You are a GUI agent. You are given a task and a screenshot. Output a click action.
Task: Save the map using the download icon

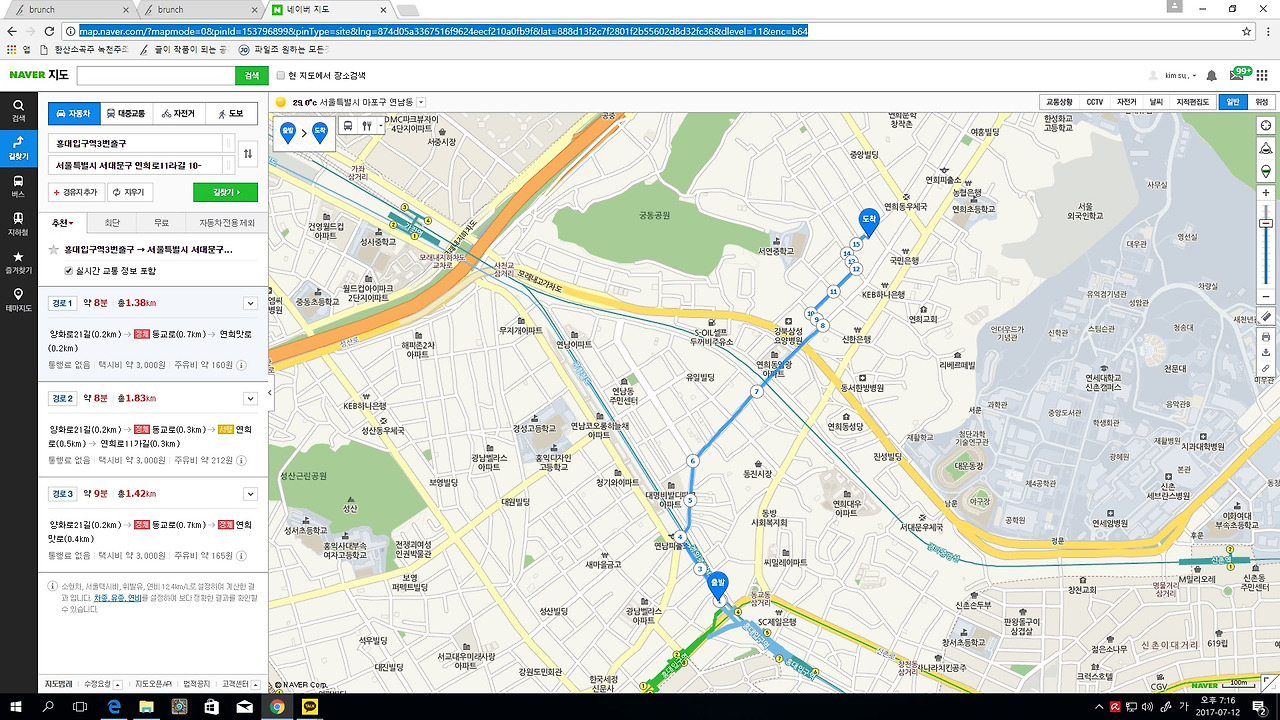point(1265,353)
